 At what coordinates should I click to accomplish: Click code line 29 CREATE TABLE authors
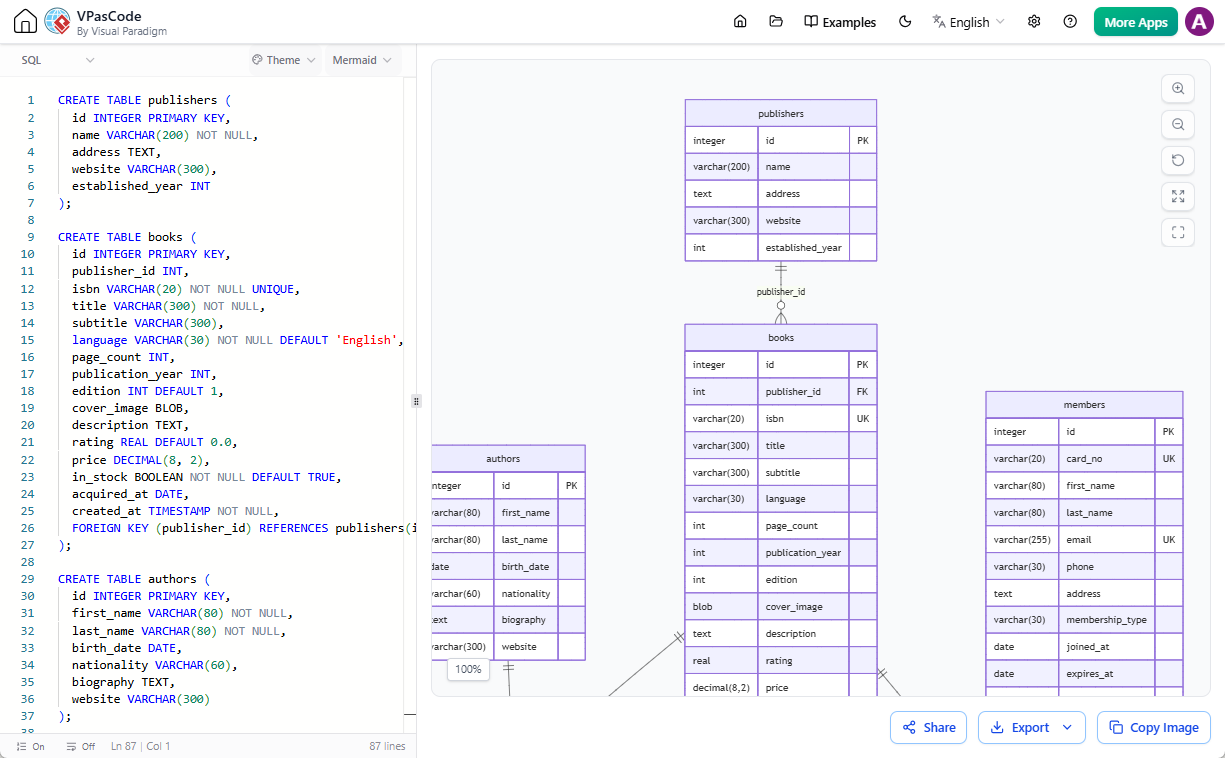click(x=134, y=579)
